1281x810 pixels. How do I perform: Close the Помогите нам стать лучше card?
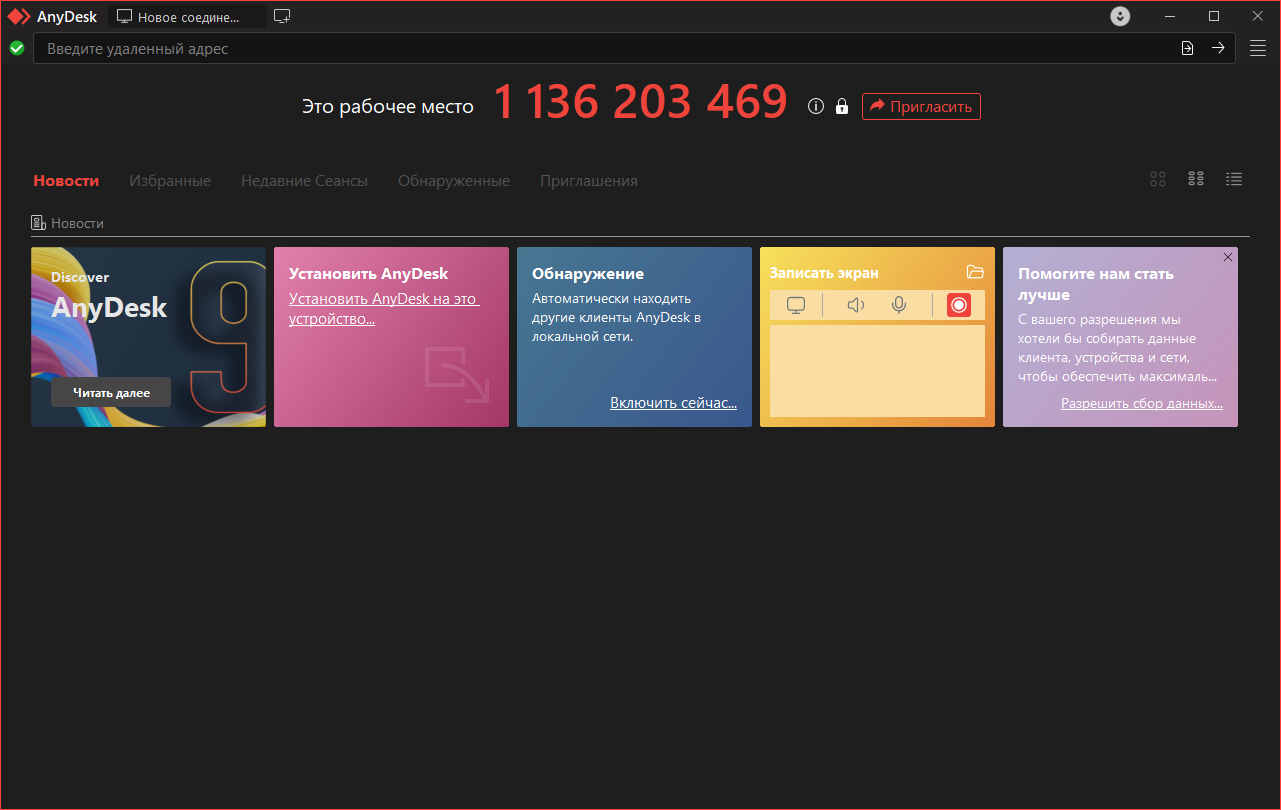[x=1228, y=257]
